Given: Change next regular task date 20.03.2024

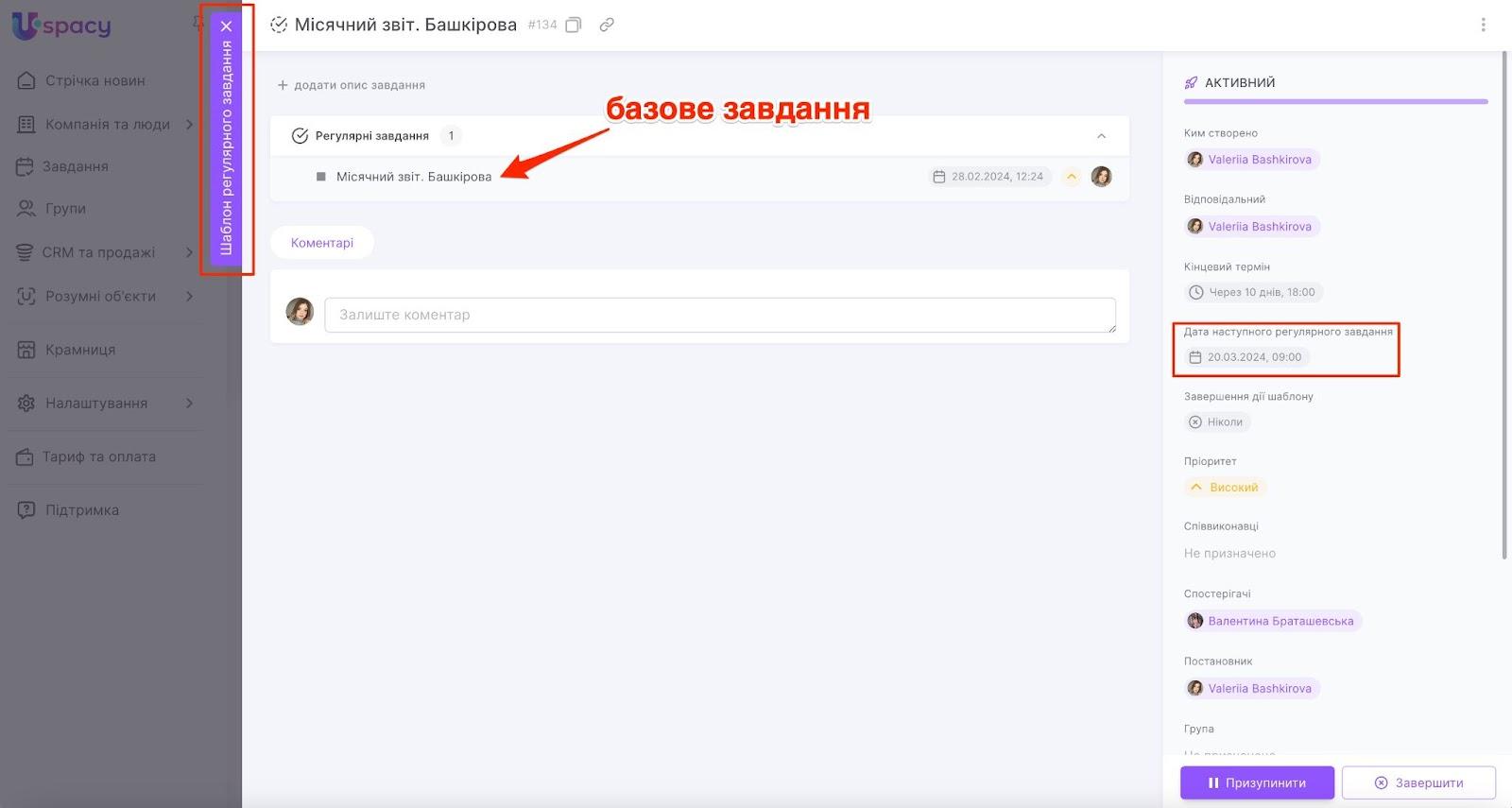Looking at the screenshot, I should pyautogui.click(x=1246, y=357).
